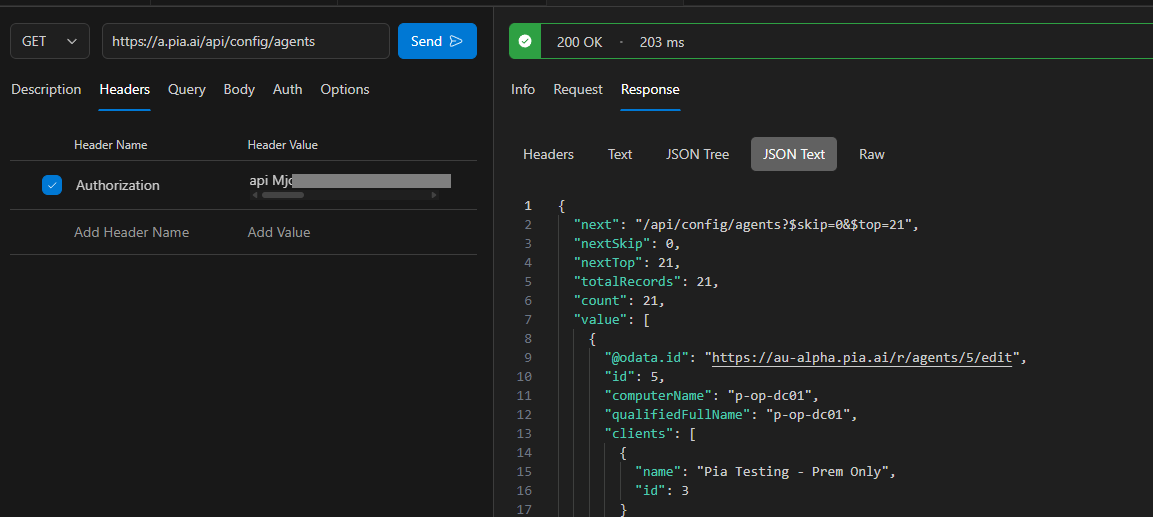Click the Add Header Name field

click(x=131, y=232)
